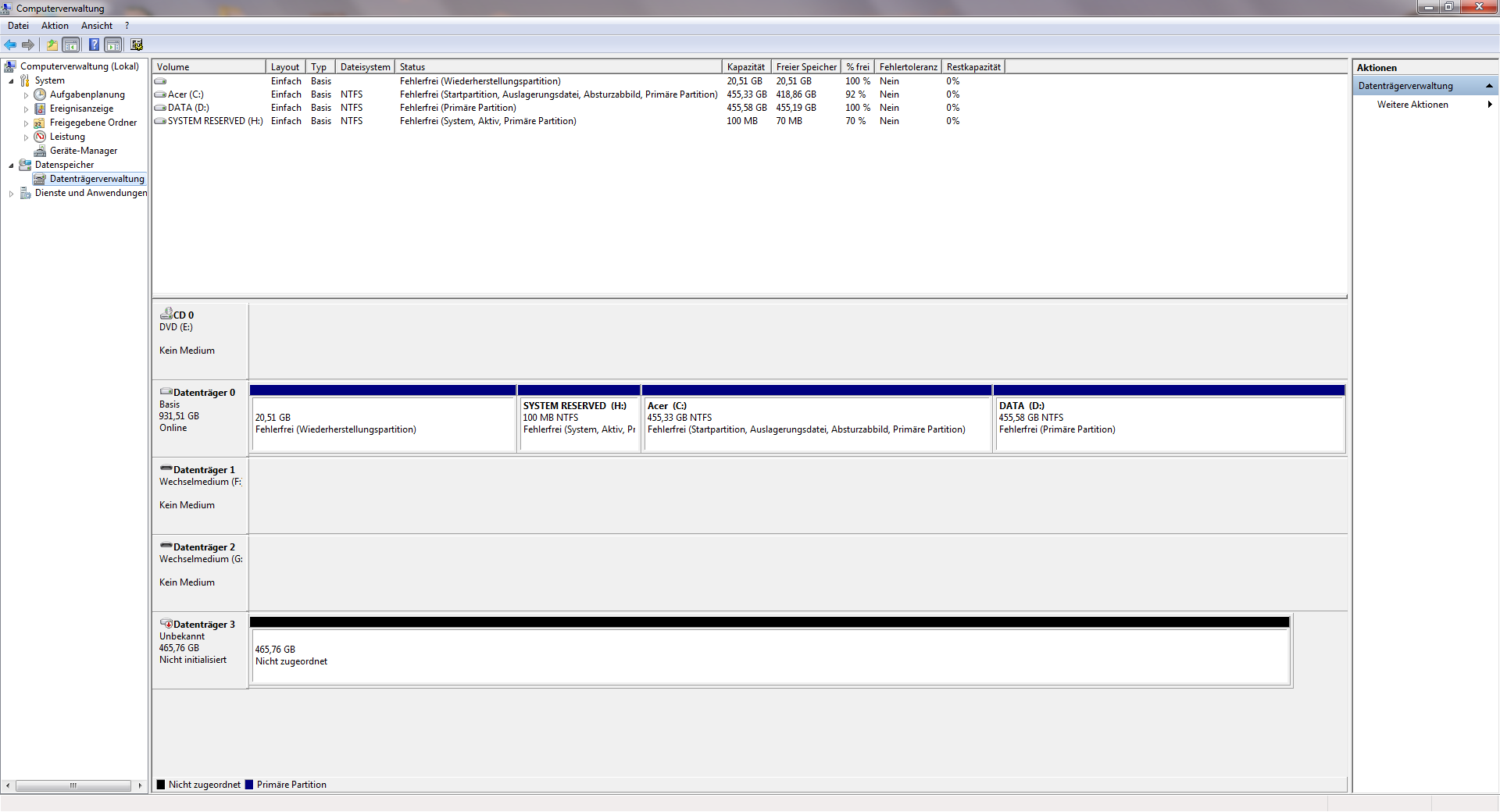The height and width of the screenshot is (812, 1500).
Task: Sort by the Status column header
Action: [558, 67]
